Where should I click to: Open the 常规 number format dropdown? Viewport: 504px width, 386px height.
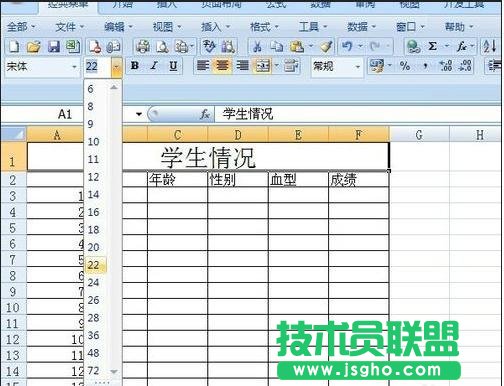(x=358, y=67)
